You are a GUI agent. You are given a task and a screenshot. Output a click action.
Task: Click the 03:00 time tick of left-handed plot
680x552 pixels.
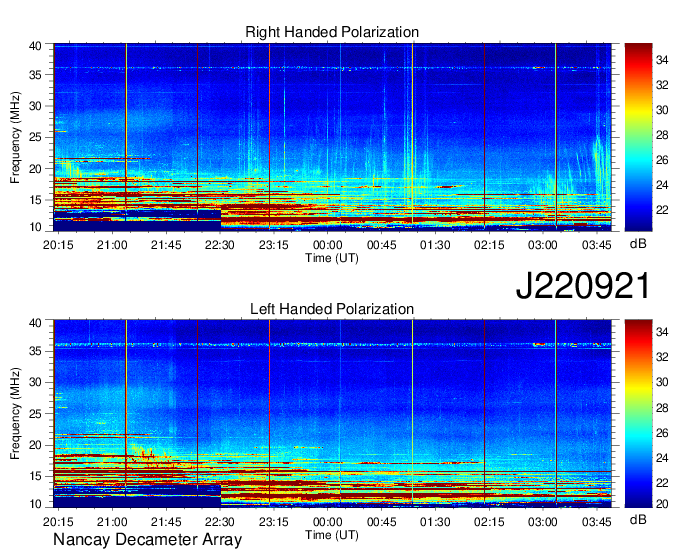click(543, 522)
